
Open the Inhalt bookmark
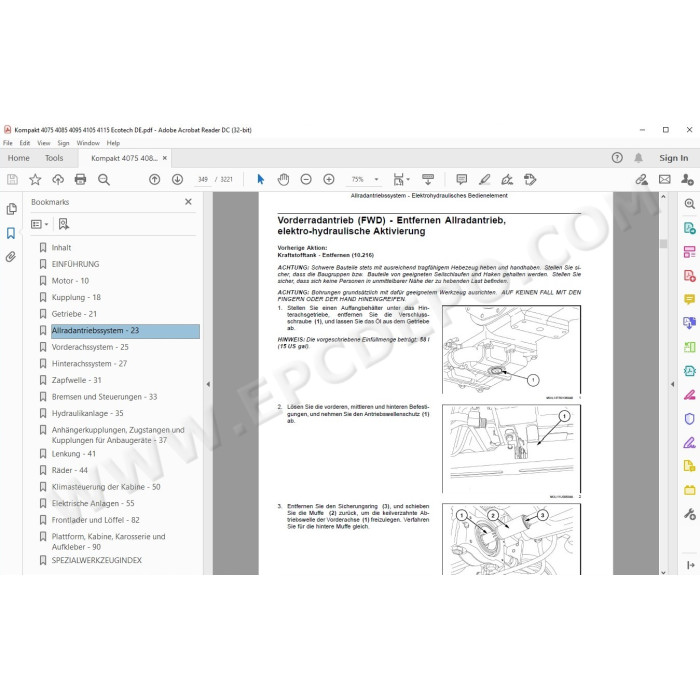(61, 247)
